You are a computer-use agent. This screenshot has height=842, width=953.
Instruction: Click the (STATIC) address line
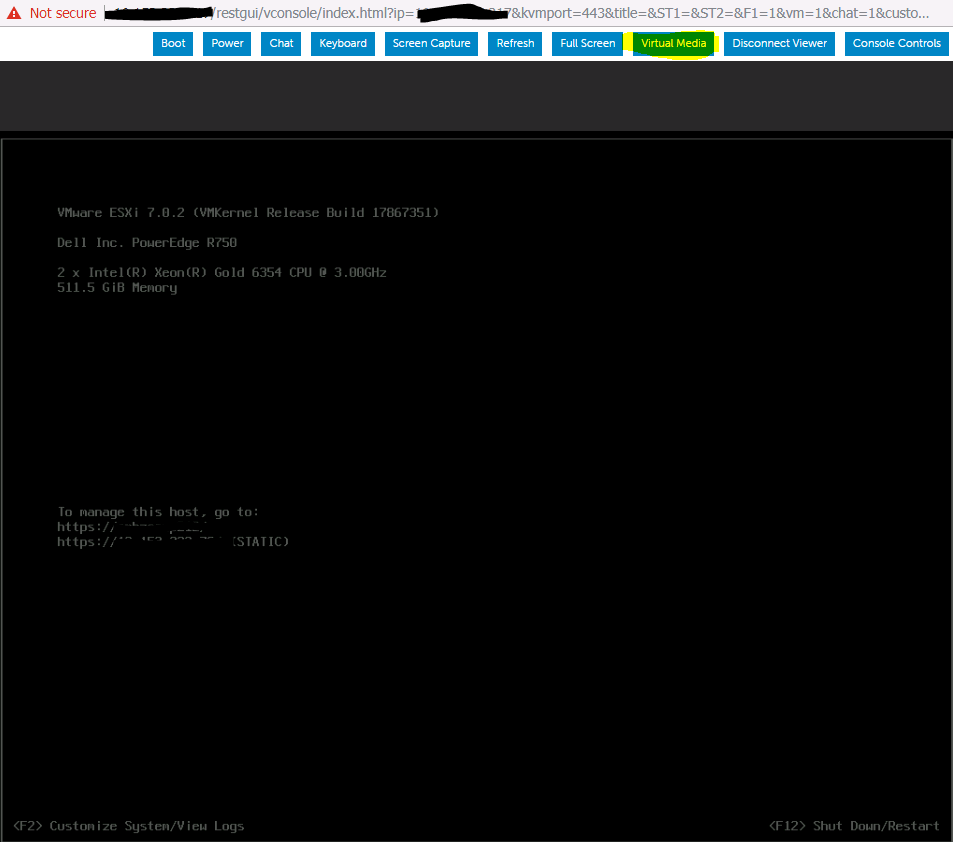173,542
